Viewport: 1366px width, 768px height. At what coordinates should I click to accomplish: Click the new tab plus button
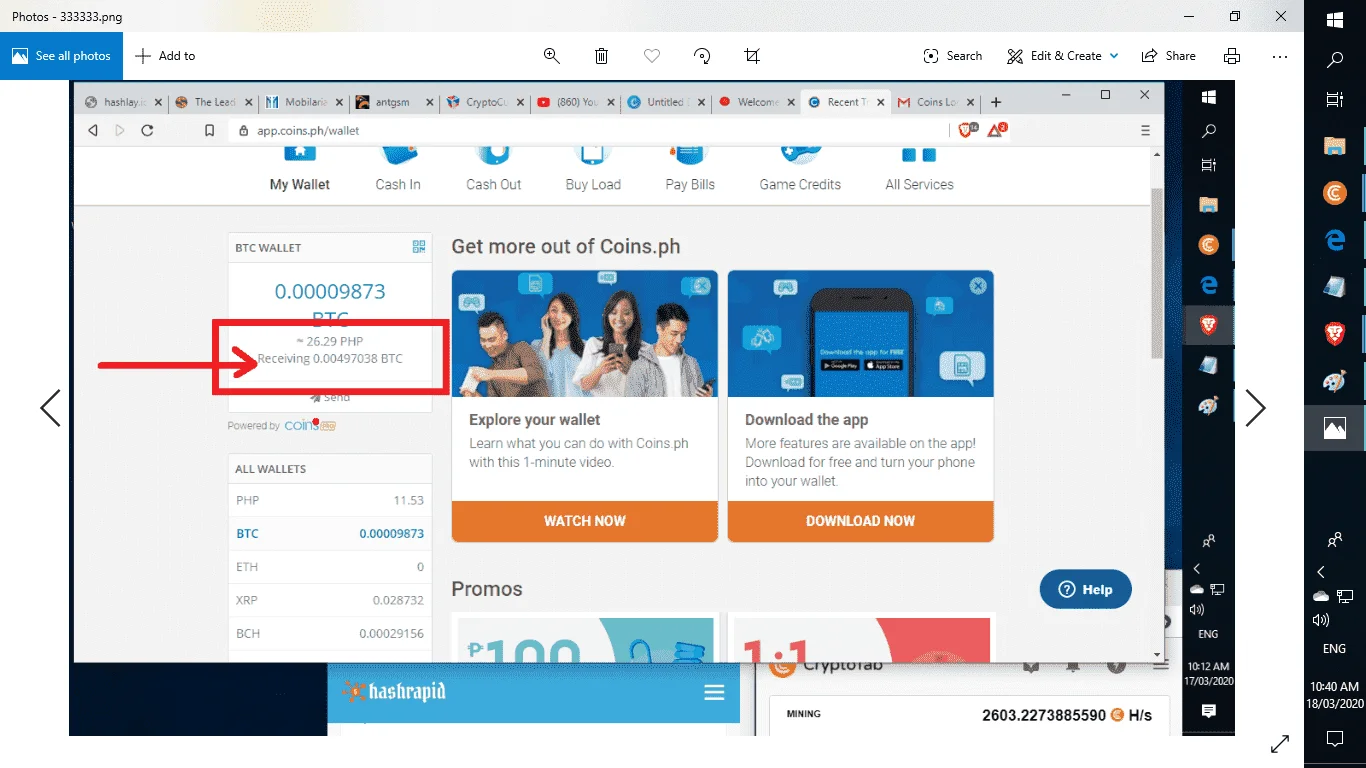[x=995, y=102]
